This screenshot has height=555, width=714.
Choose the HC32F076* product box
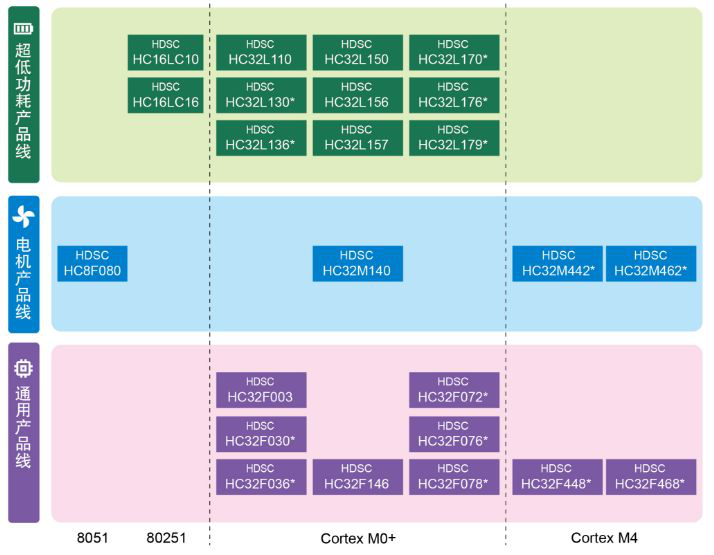pos(454,434)
